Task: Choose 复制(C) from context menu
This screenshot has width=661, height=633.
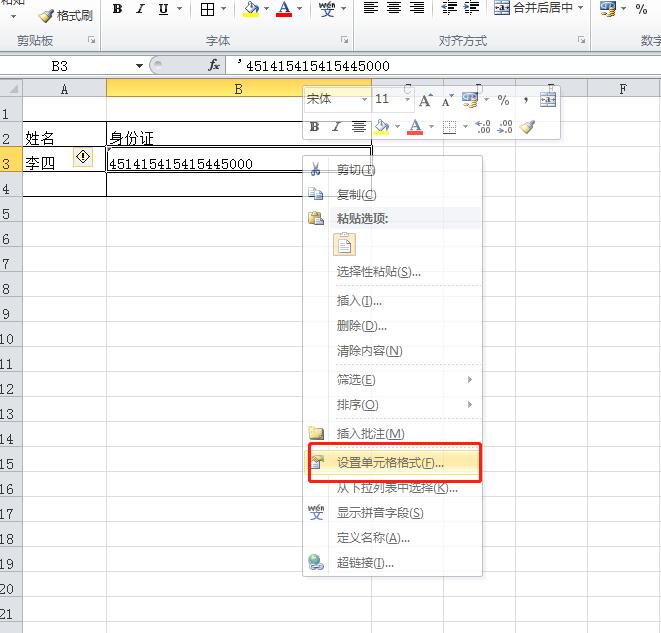Action: [x=393, y=194]
